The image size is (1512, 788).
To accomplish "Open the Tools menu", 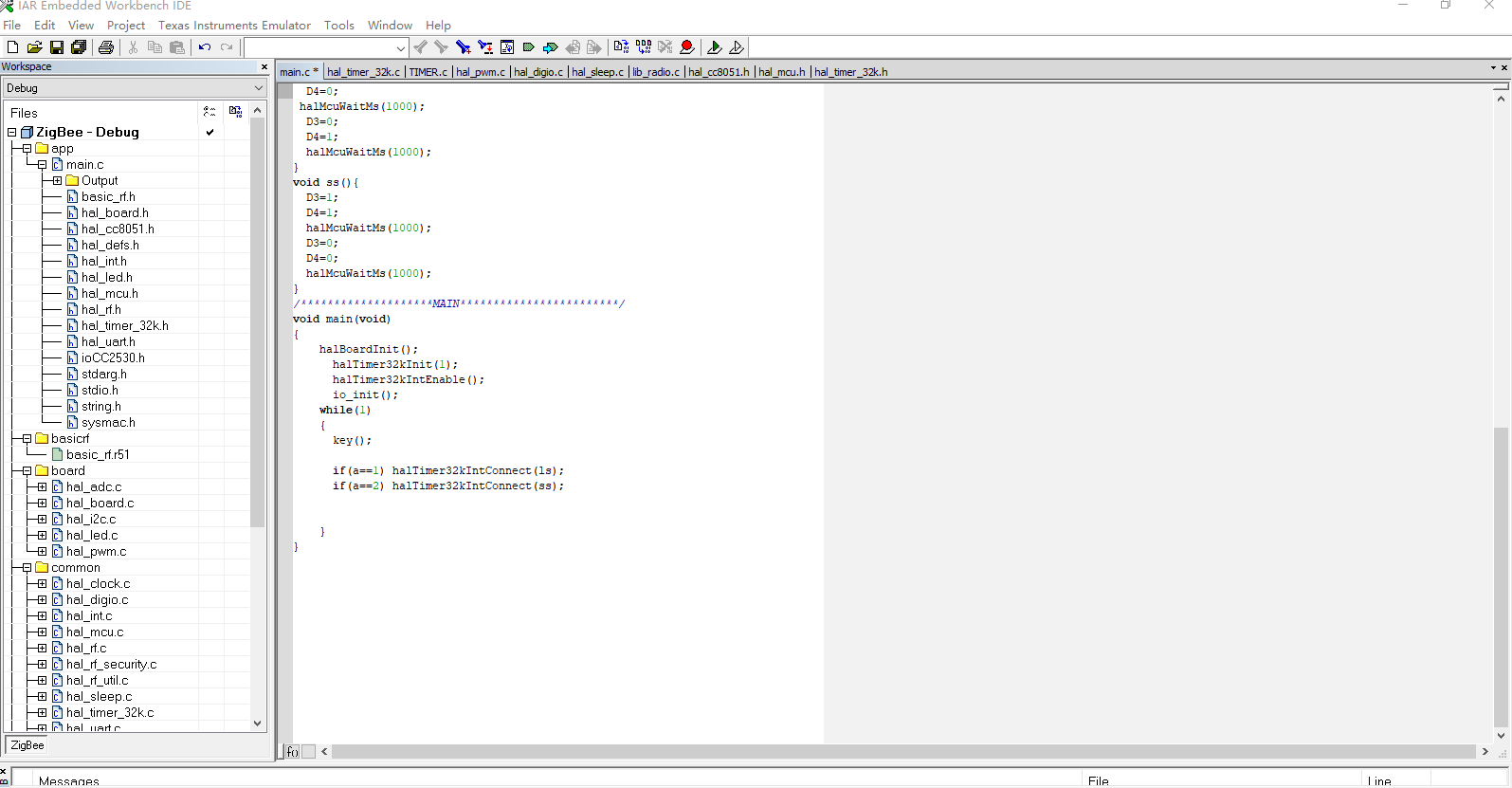I will click(x=338, y=26).
